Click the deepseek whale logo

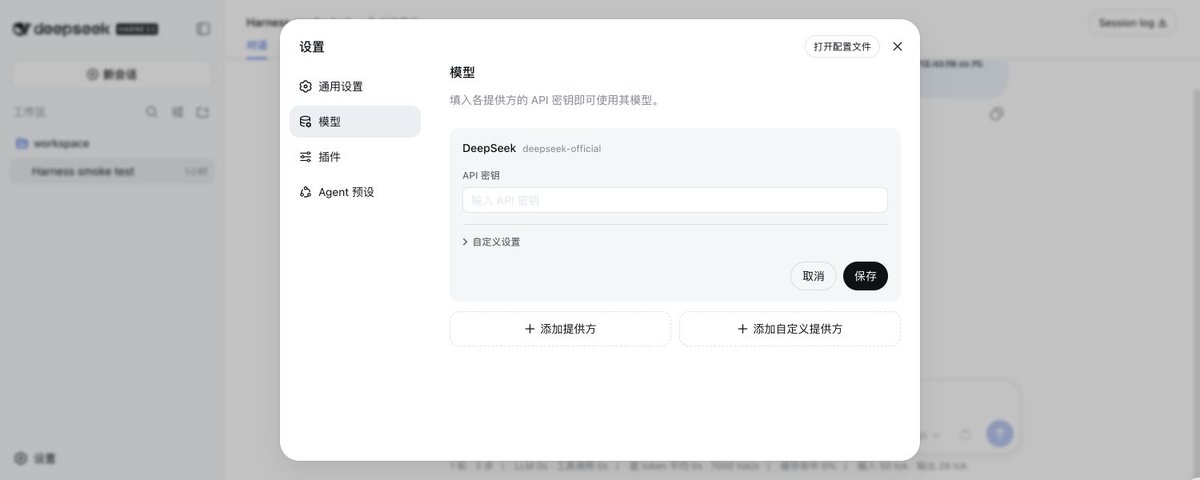coord(21,29)
